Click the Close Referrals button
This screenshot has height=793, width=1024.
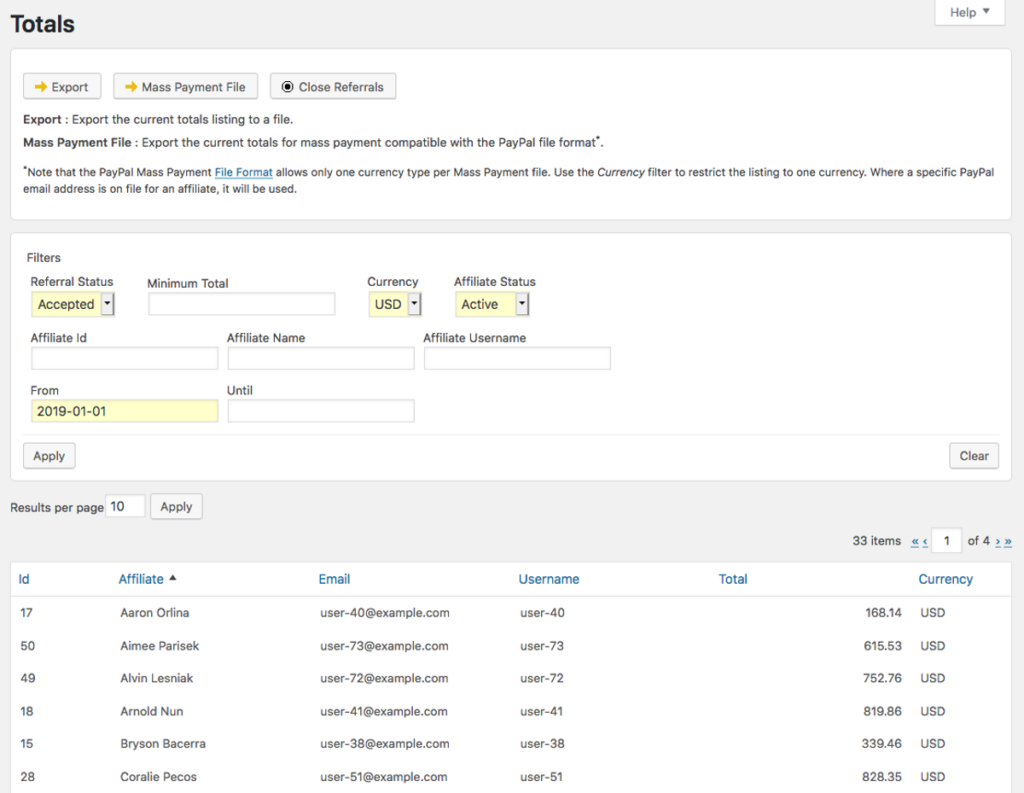[333, 86]
